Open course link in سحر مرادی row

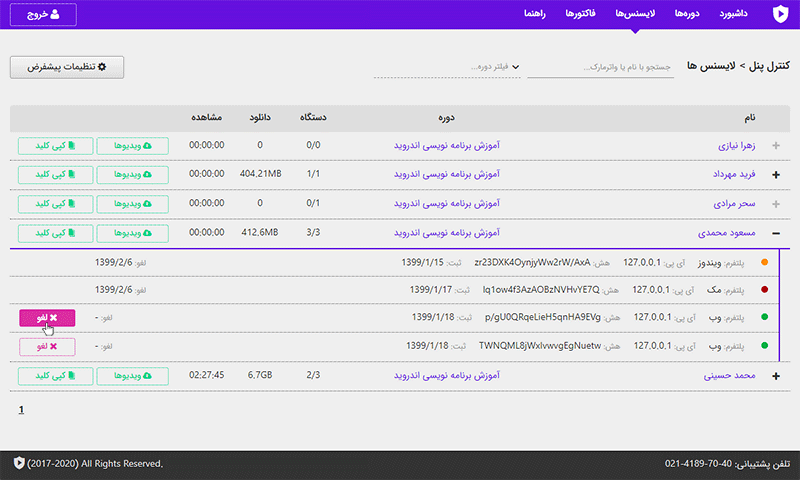click(446, 203)
